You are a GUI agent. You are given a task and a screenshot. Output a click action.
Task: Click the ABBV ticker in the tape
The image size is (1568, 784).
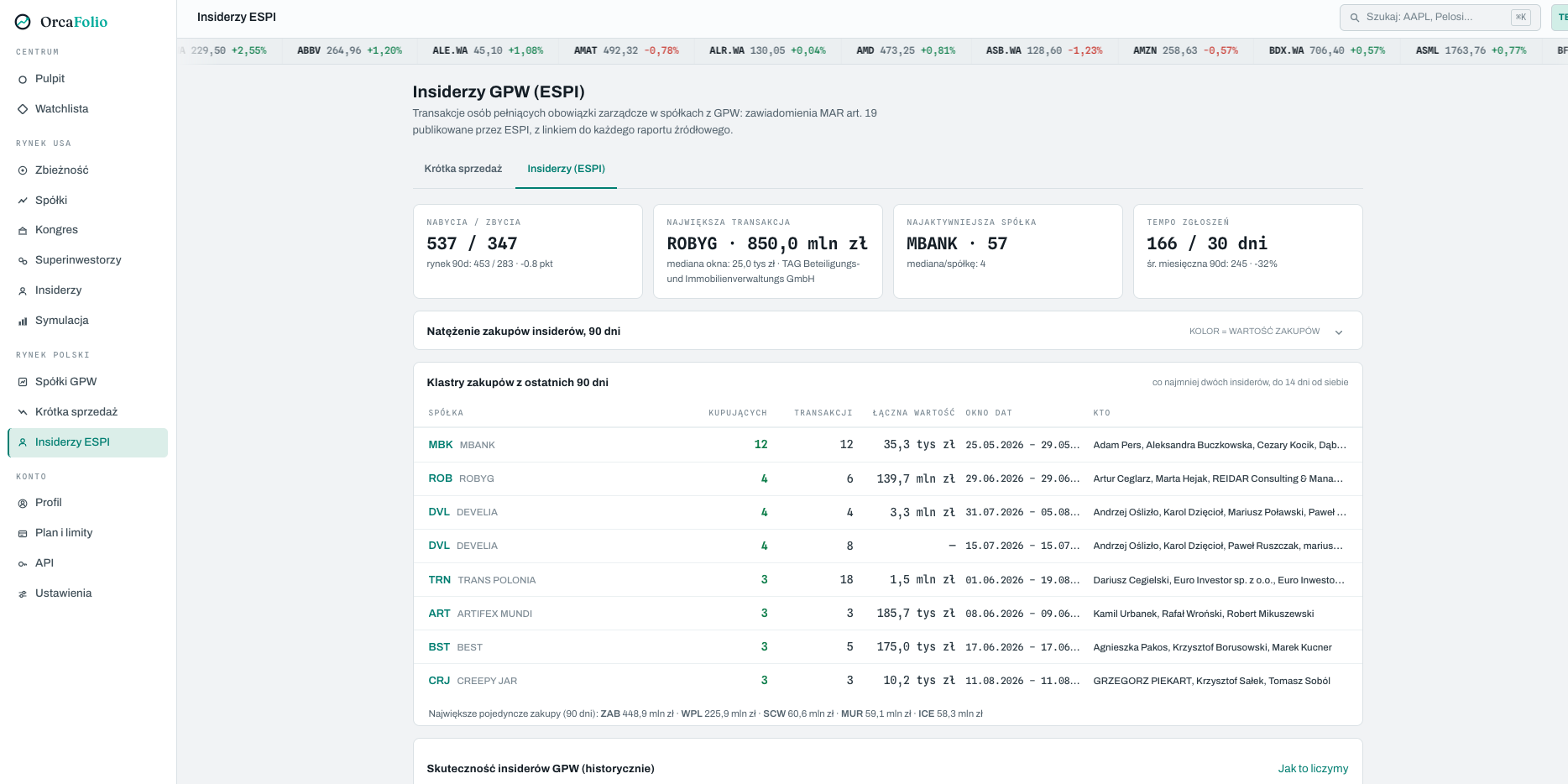(x=349, y=50)
